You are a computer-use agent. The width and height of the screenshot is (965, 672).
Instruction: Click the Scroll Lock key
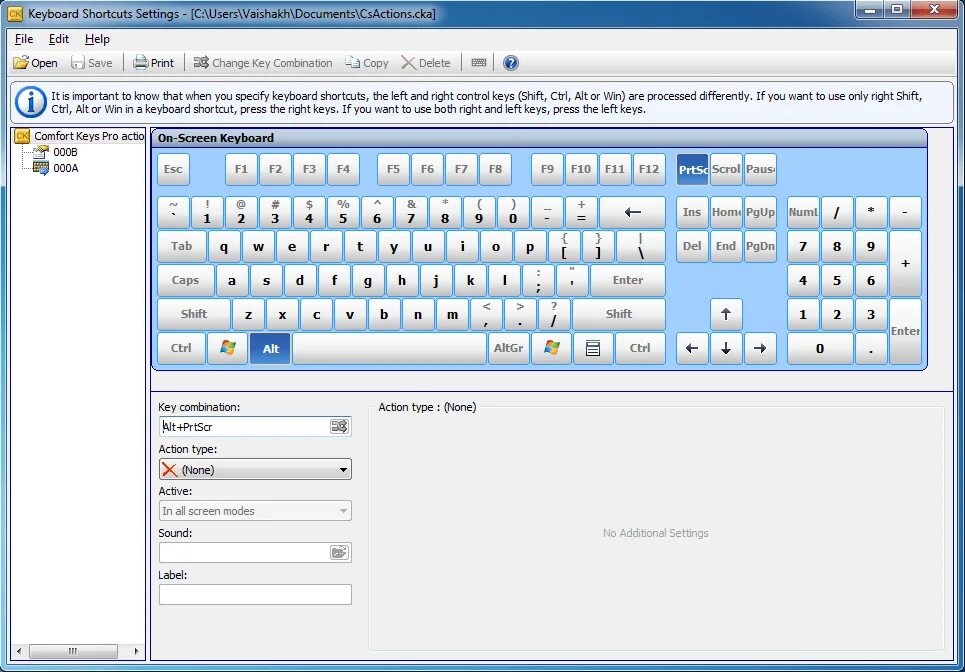pos(726,169)
